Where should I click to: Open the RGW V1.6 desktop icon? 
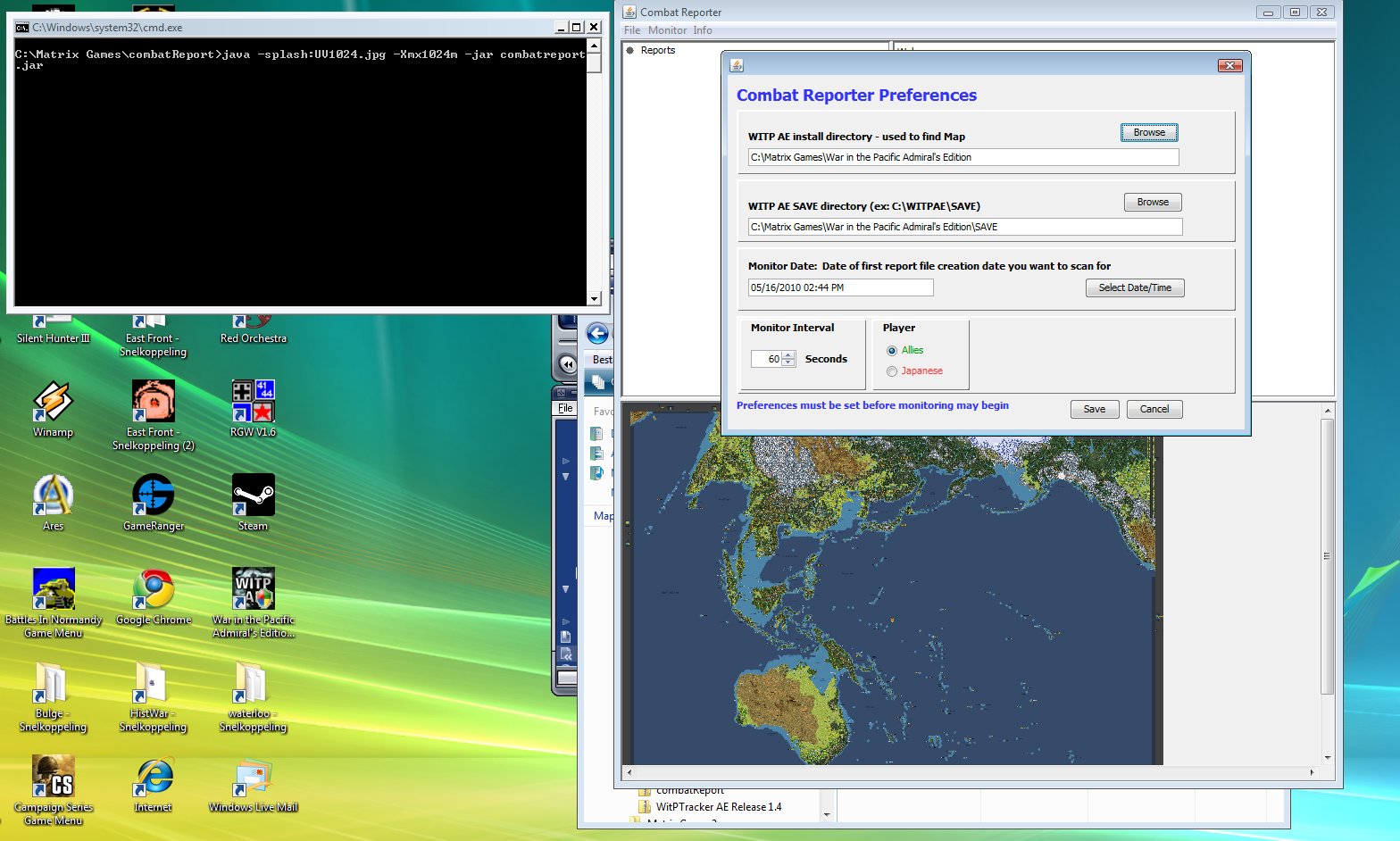tap(253, 401)
